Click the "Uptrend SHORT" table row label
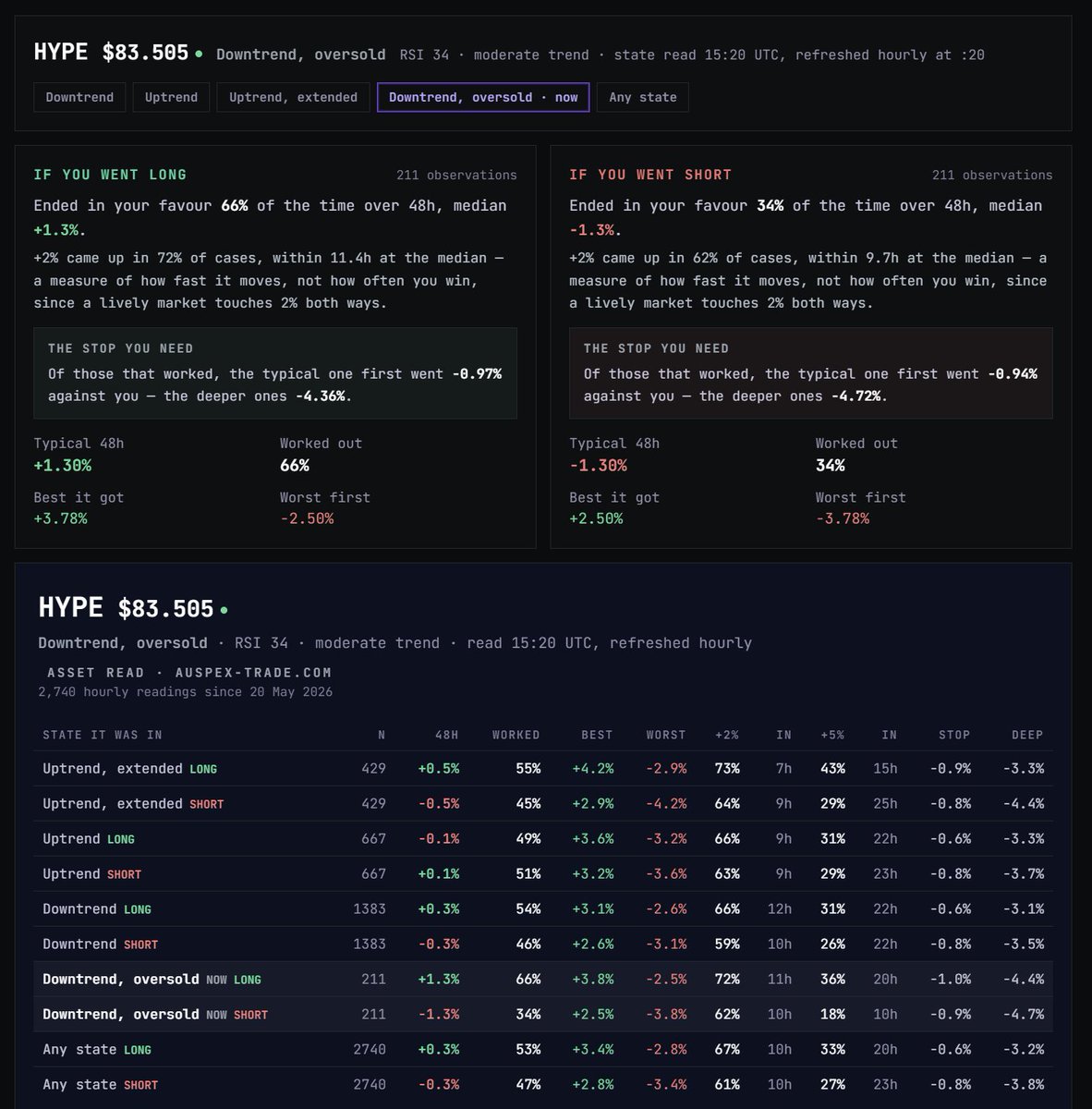 click(92, 874)
